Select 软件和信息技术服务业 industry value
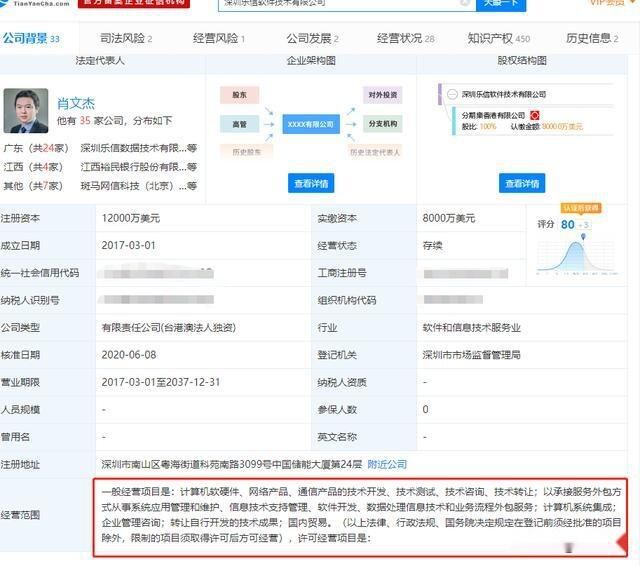Screen dimensions: 640x566 (x=471, y=328)
